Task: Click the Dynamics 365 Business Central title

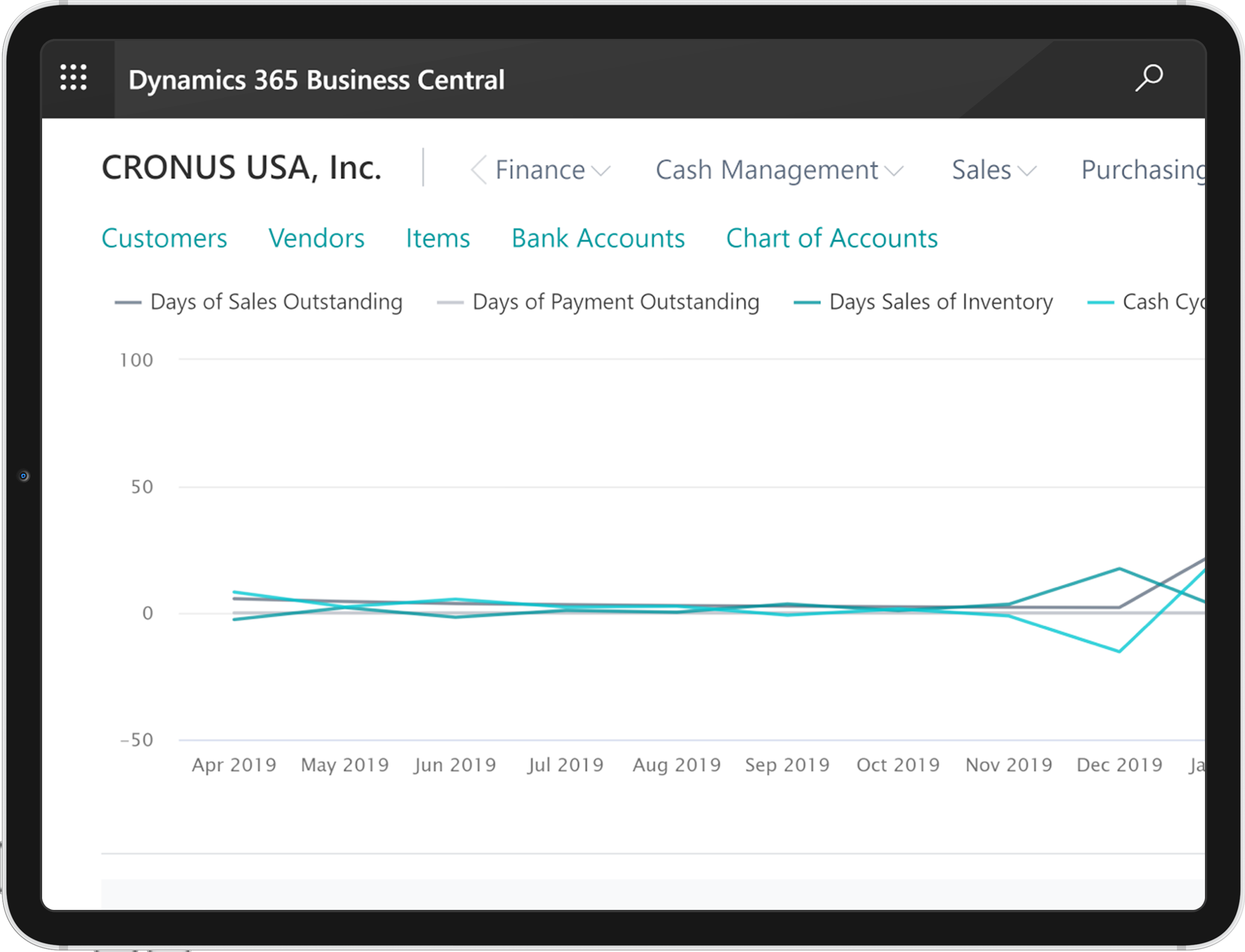Action: click(316, 80)
